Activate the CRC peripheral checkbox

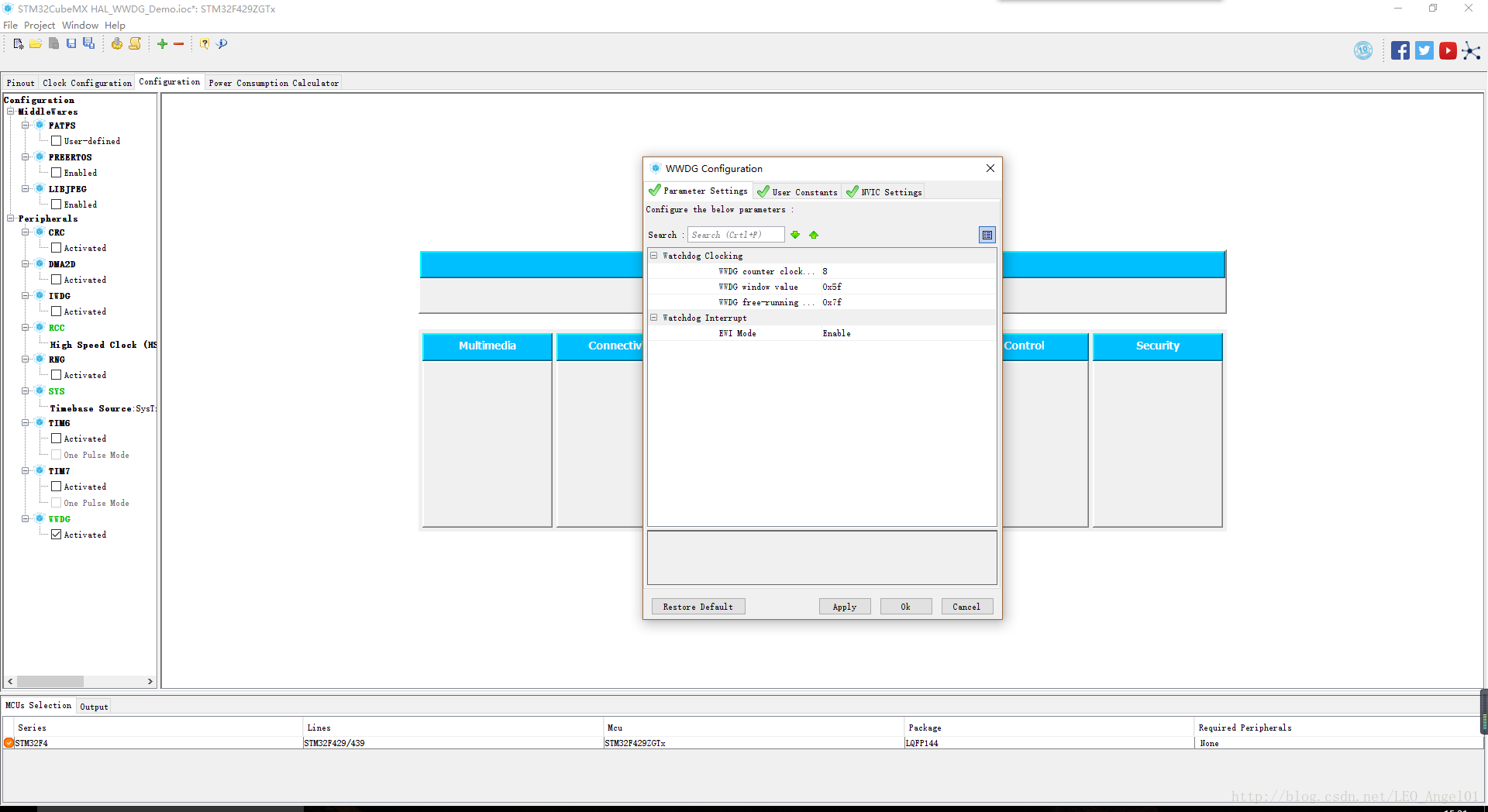[56, 248]
